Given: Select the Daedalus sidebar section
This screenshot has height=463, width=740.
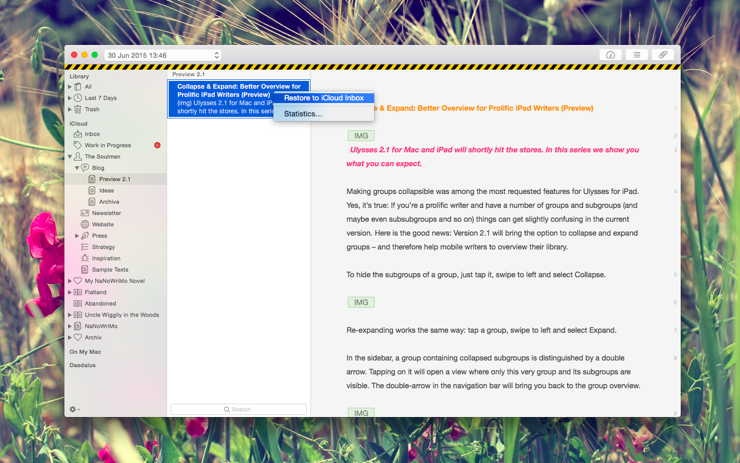Looking at the screenshot, I should pyautogui.click(x=83, y=365).
